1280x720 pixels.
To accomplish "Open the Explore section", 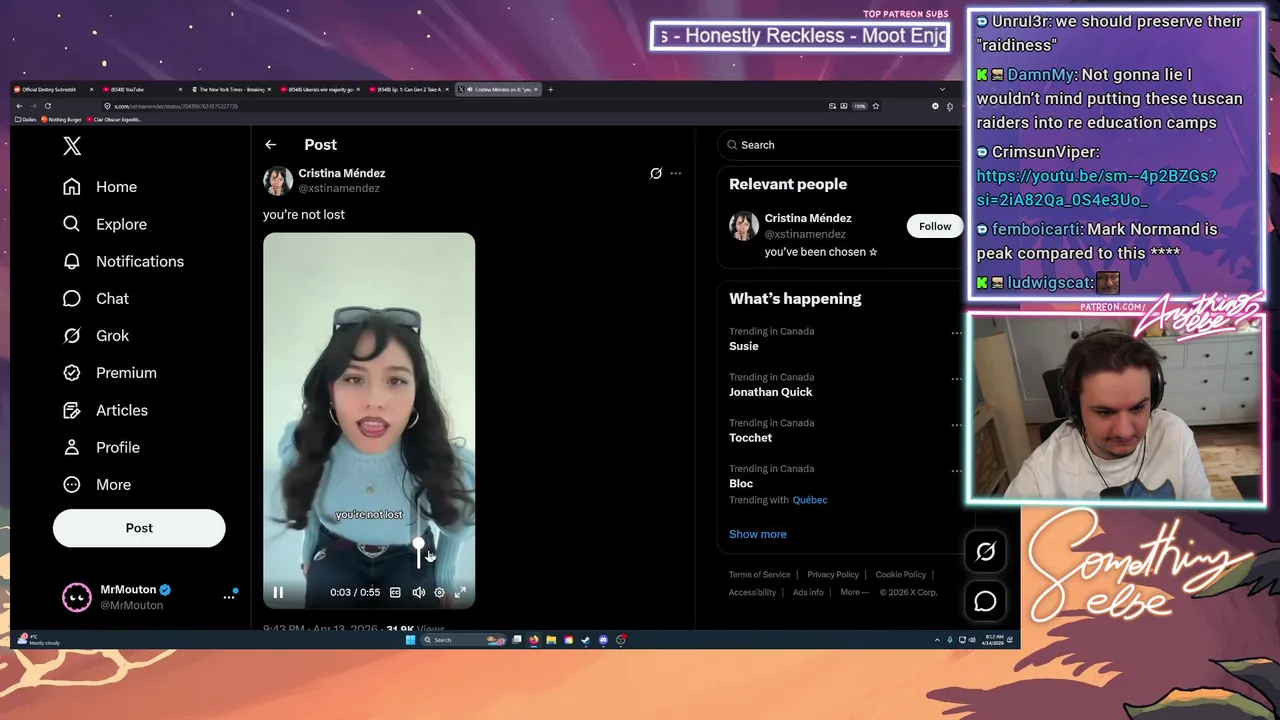I will tap(105, 224).
